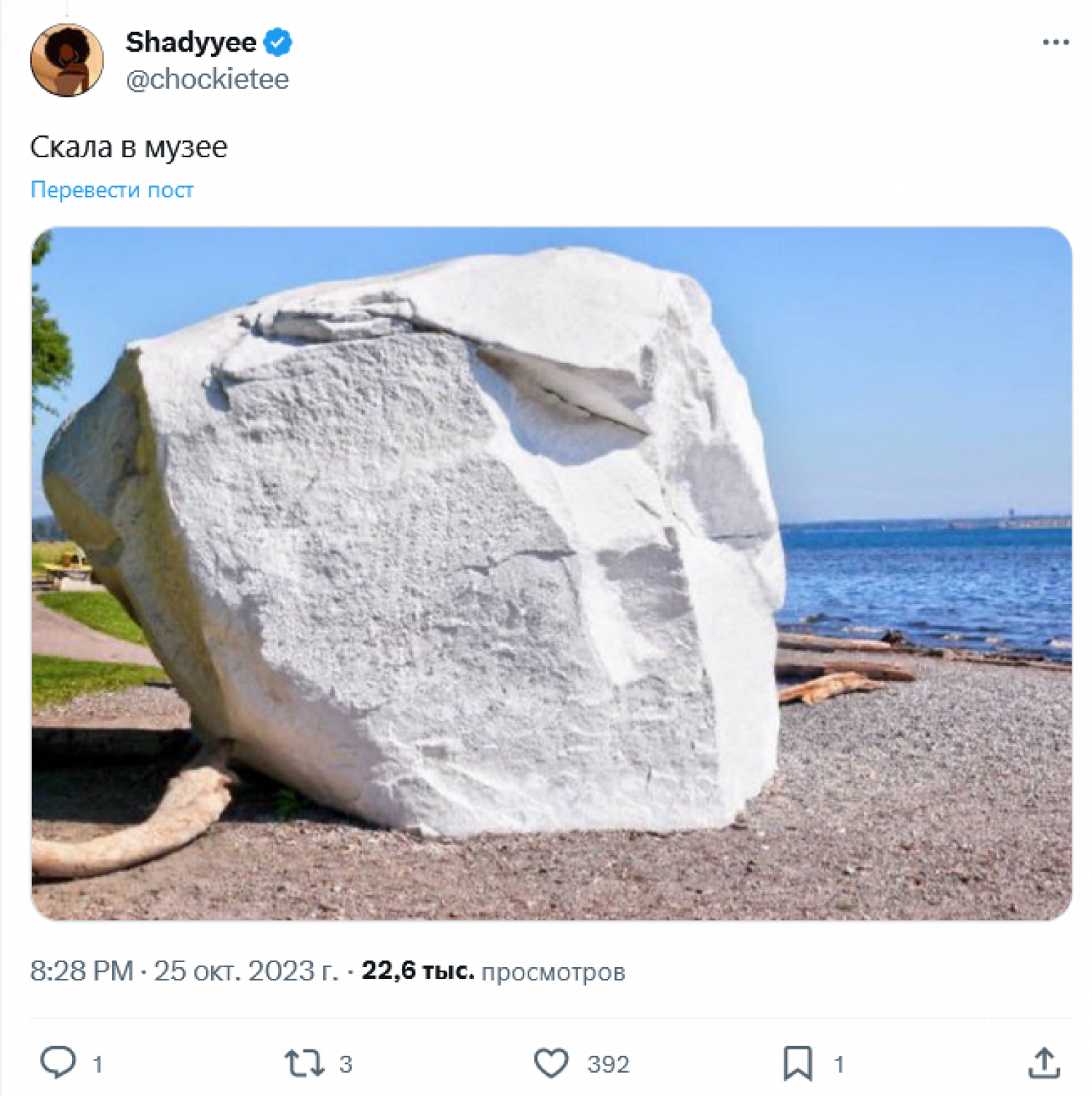Click 'Перевести пост' translate link
This screenshot has height=1096, width=1092.
tap(112, 190)
